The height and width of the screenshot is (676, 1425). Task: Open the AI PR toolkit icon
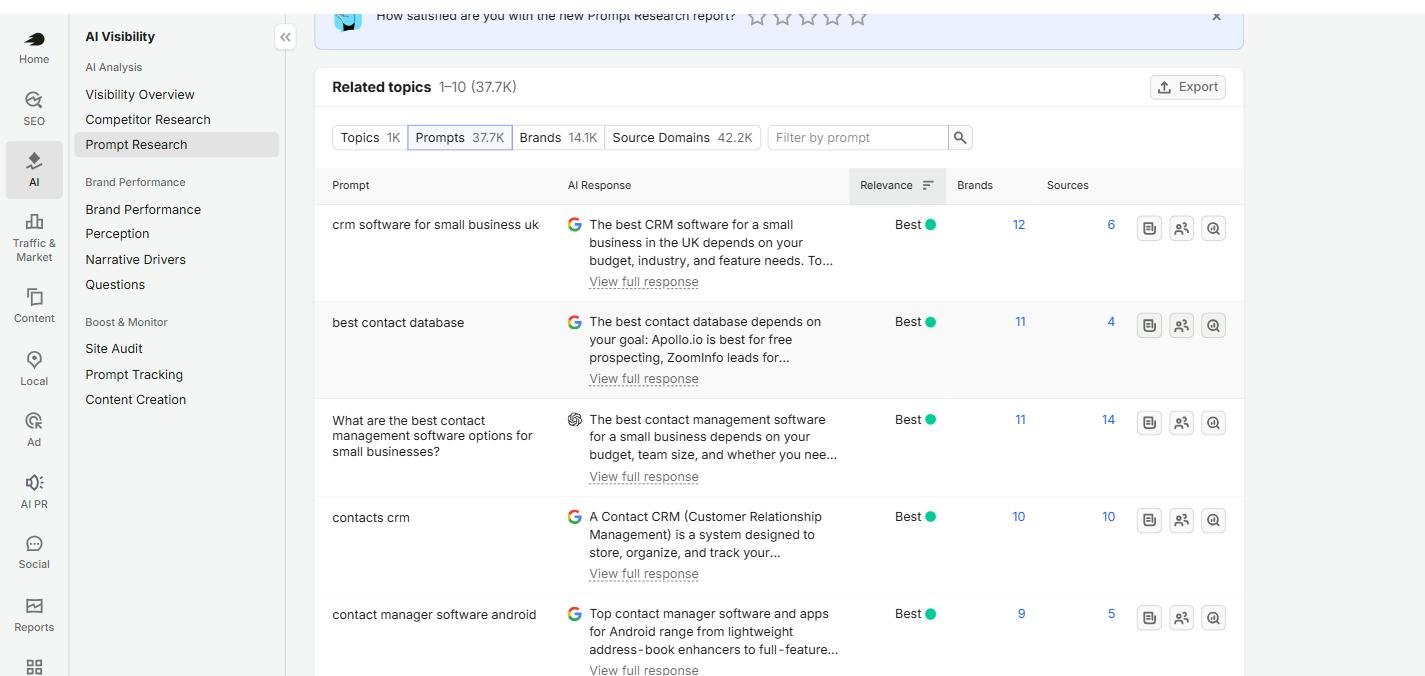pyautogui.click(x=34, y=492)
